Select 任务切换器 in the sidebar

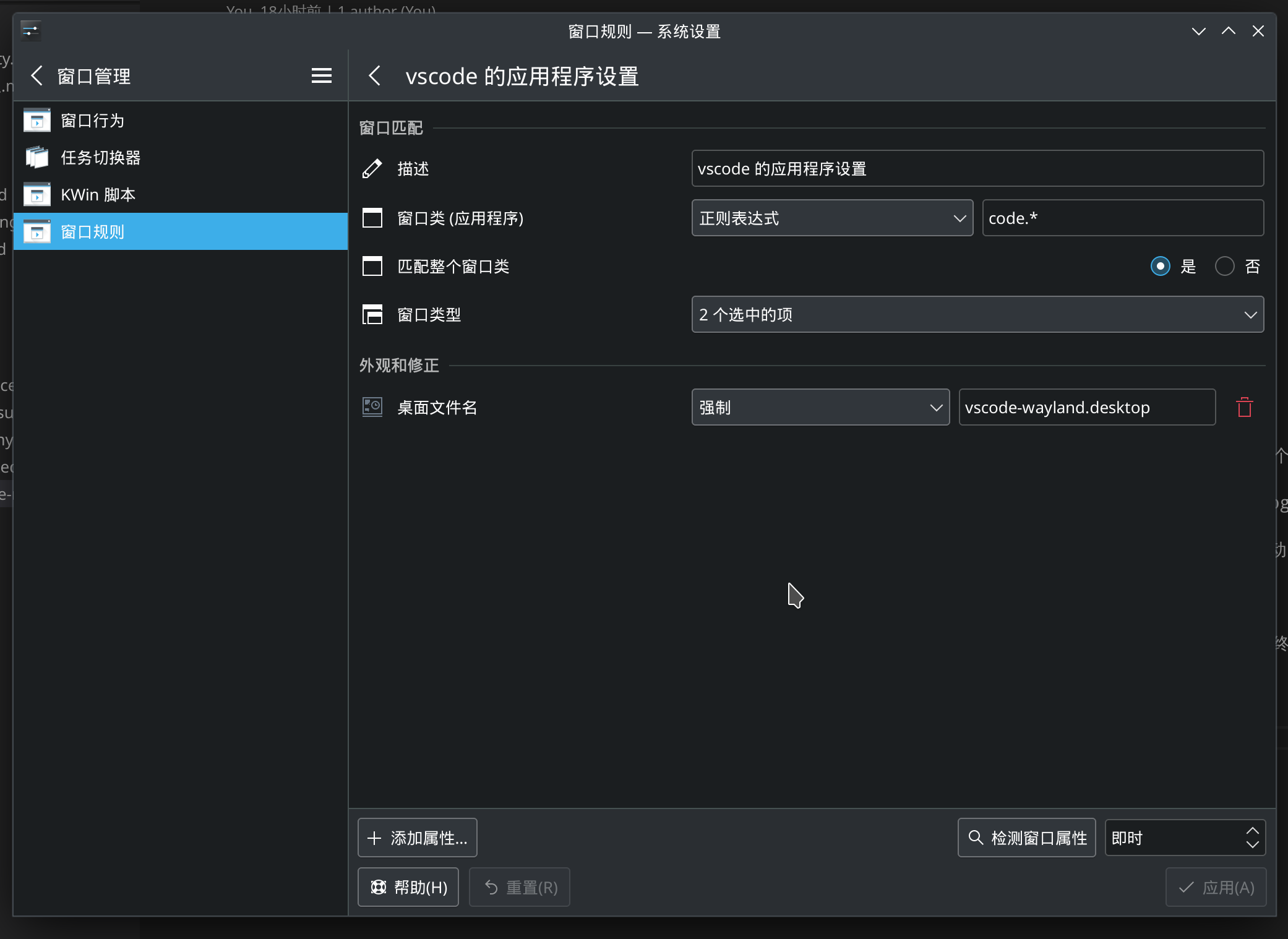101,157
